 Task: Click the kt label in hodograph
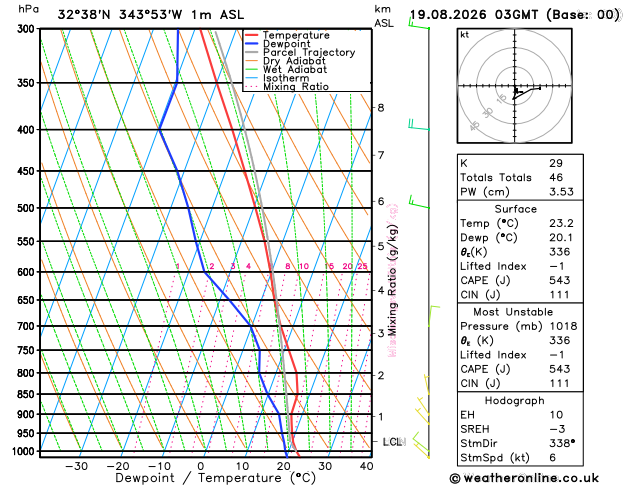465,35
